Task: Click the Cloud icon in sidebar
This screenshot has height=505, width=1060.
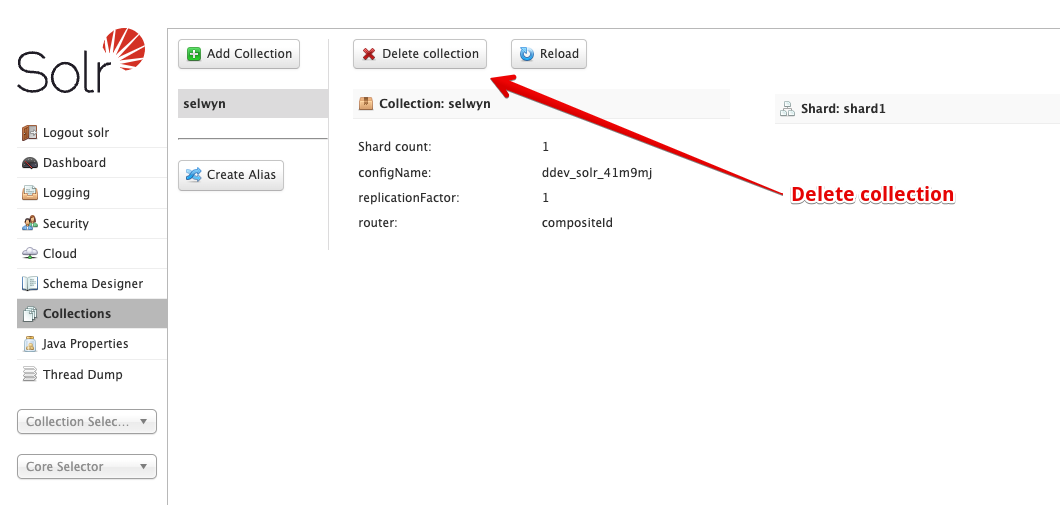Action: click(x=29, y=254)
